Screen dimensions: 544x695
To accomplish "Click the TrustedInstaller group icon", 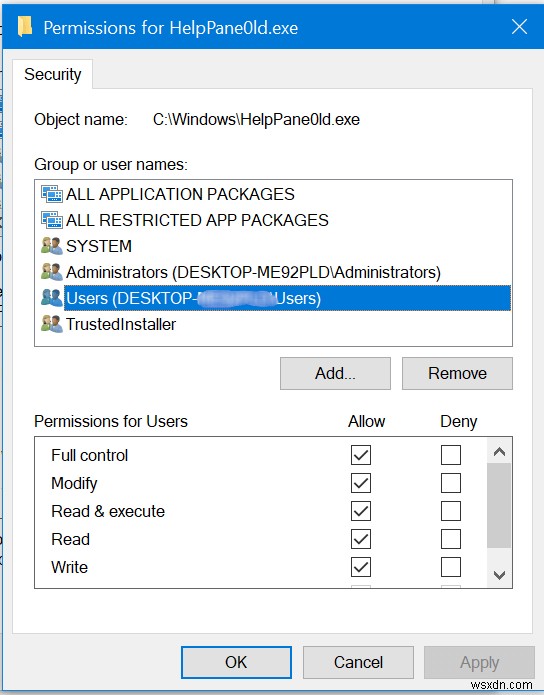I will click(x=51, y=324).
